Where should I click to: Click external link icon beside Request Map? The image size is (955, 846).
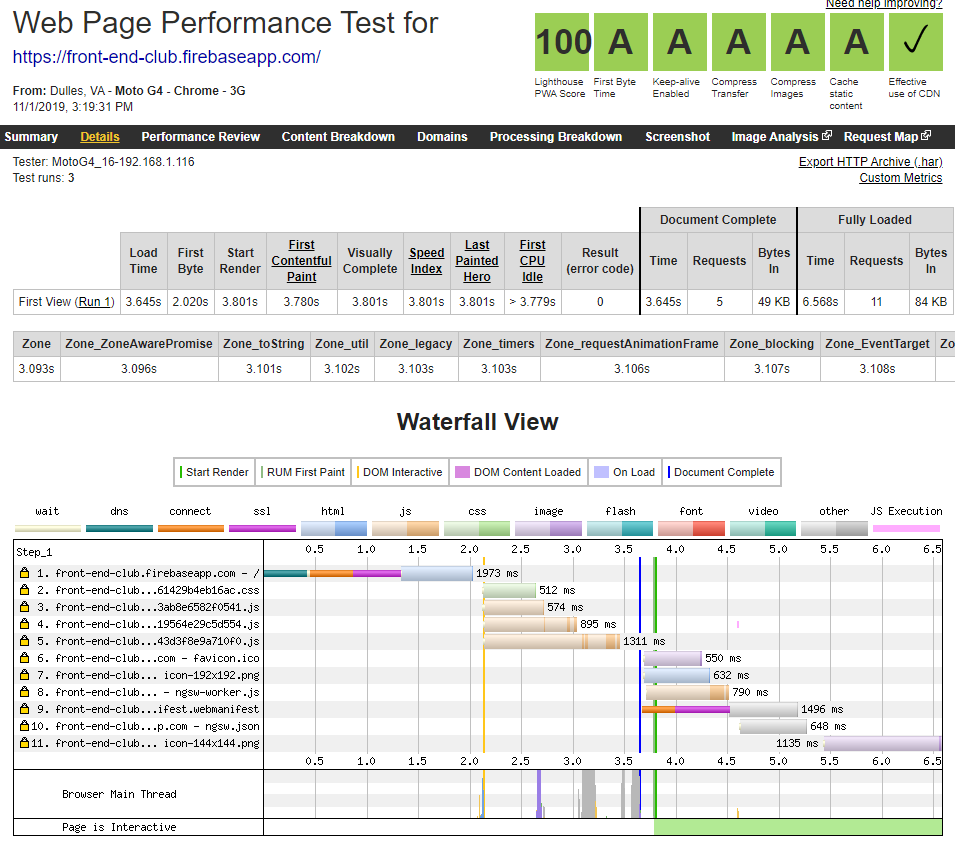tap(926, 136)
